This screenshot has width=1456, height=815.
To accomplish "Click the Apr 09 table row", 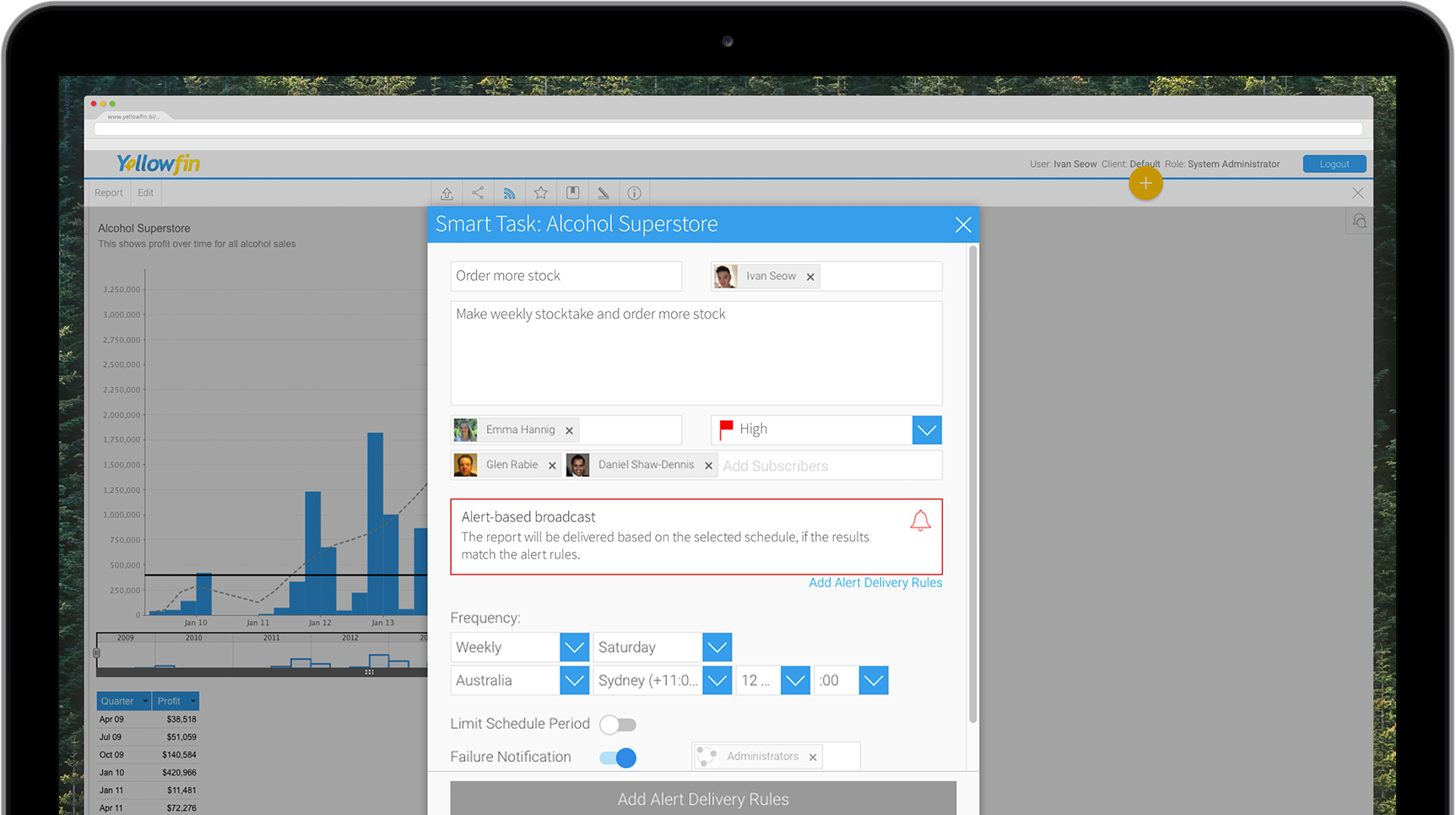I will pos(148,720).
